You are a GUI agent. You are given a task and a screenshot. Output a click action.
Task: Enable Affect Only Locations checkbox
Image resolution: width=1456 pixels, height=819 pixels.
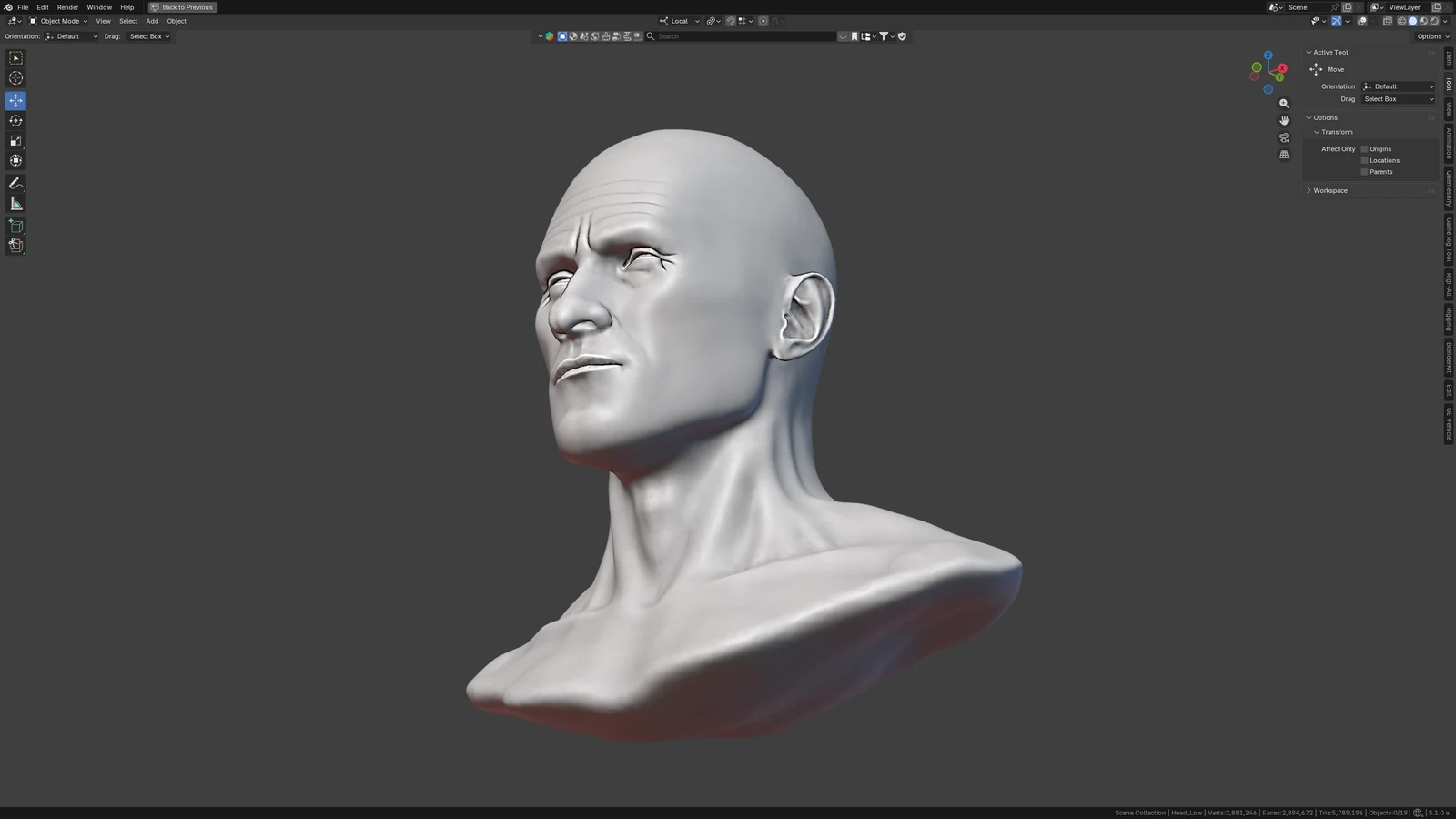[x=1364, y=160]
